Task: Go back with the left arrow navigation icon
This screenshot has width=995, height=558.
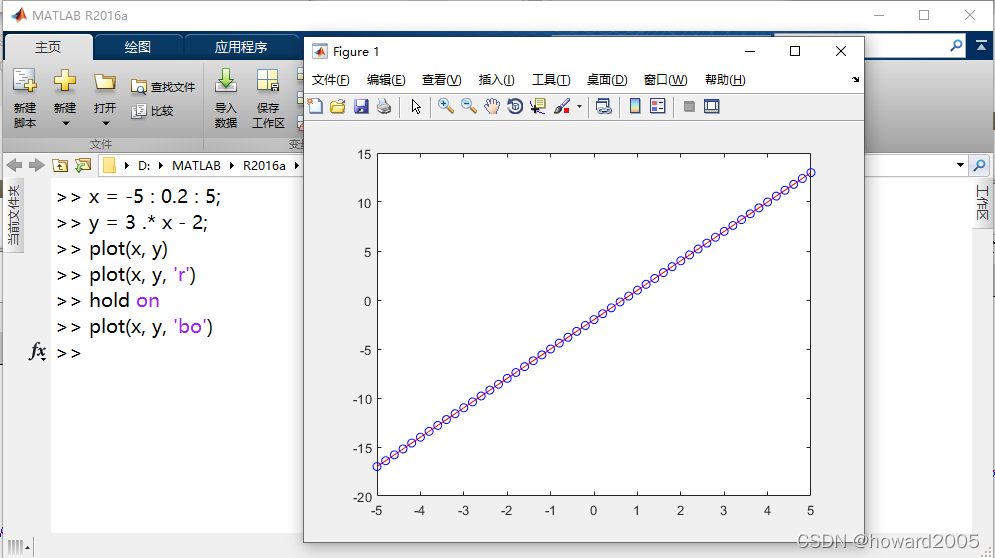Action: [x=15, y=166]
